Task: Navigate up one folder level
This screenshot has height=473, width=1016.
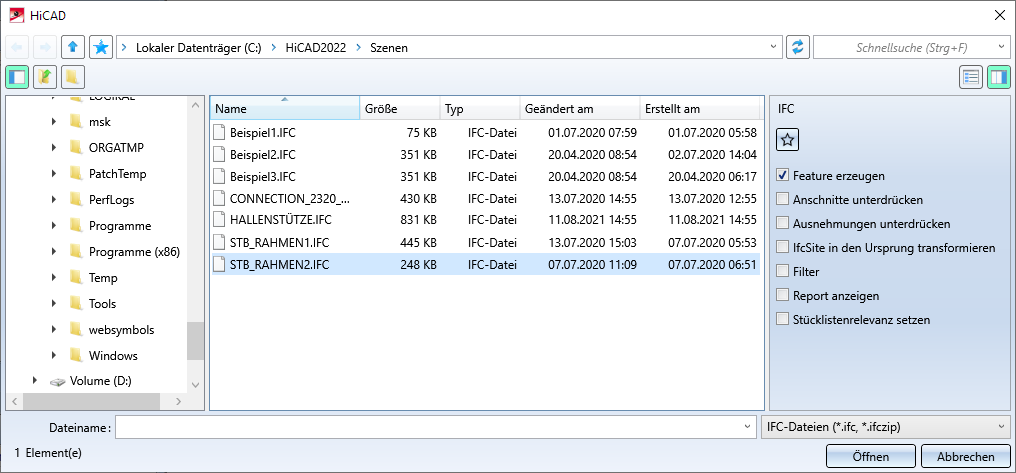Action: click(73, 47)
